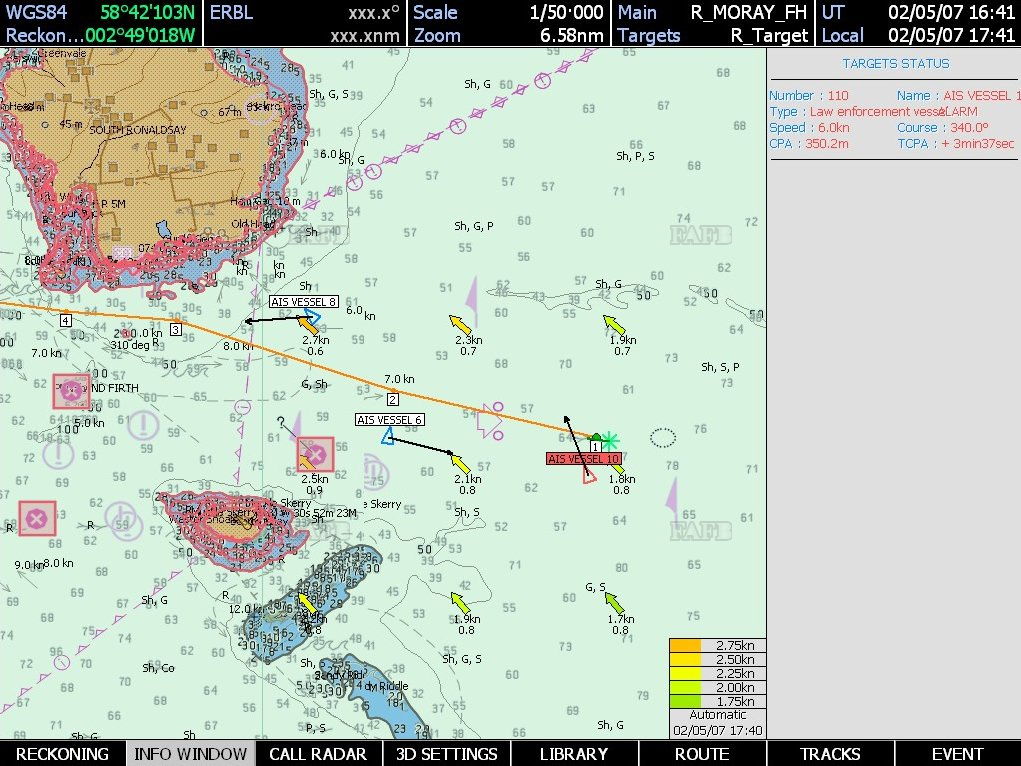Click waypoint 2 box on the route
This screenshot has height=766, width=1021.
(x=393, y=399)
